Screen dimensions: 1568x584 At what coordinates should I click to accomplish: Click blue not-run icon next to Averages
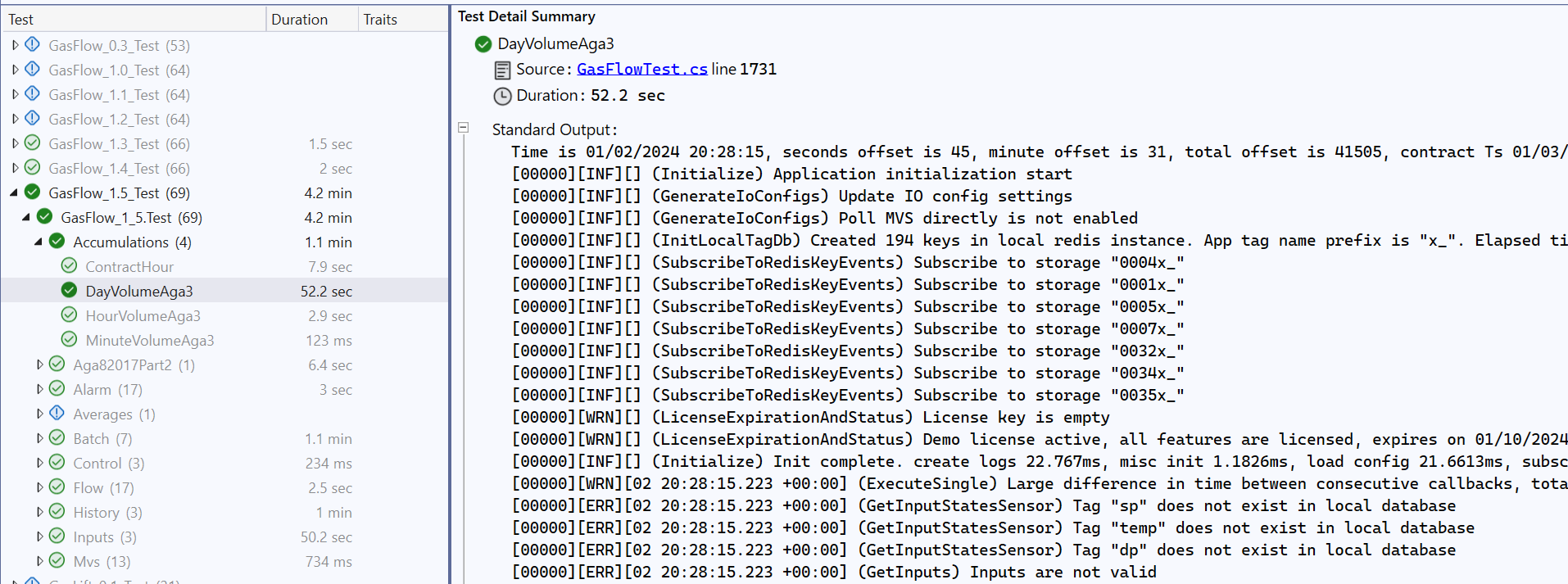coord(57,414)
